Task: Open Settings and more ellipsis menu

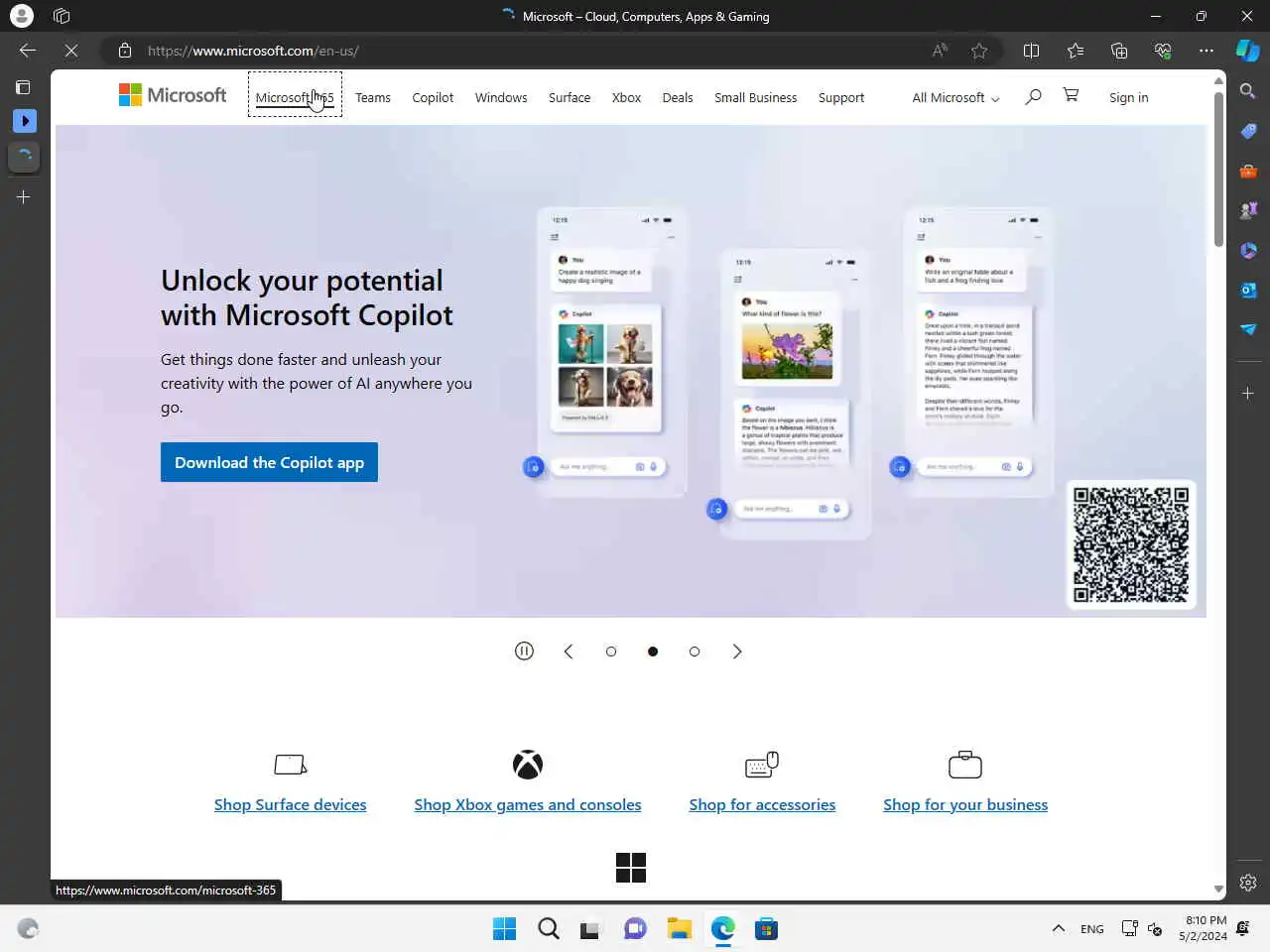Action: point(1206,51)
